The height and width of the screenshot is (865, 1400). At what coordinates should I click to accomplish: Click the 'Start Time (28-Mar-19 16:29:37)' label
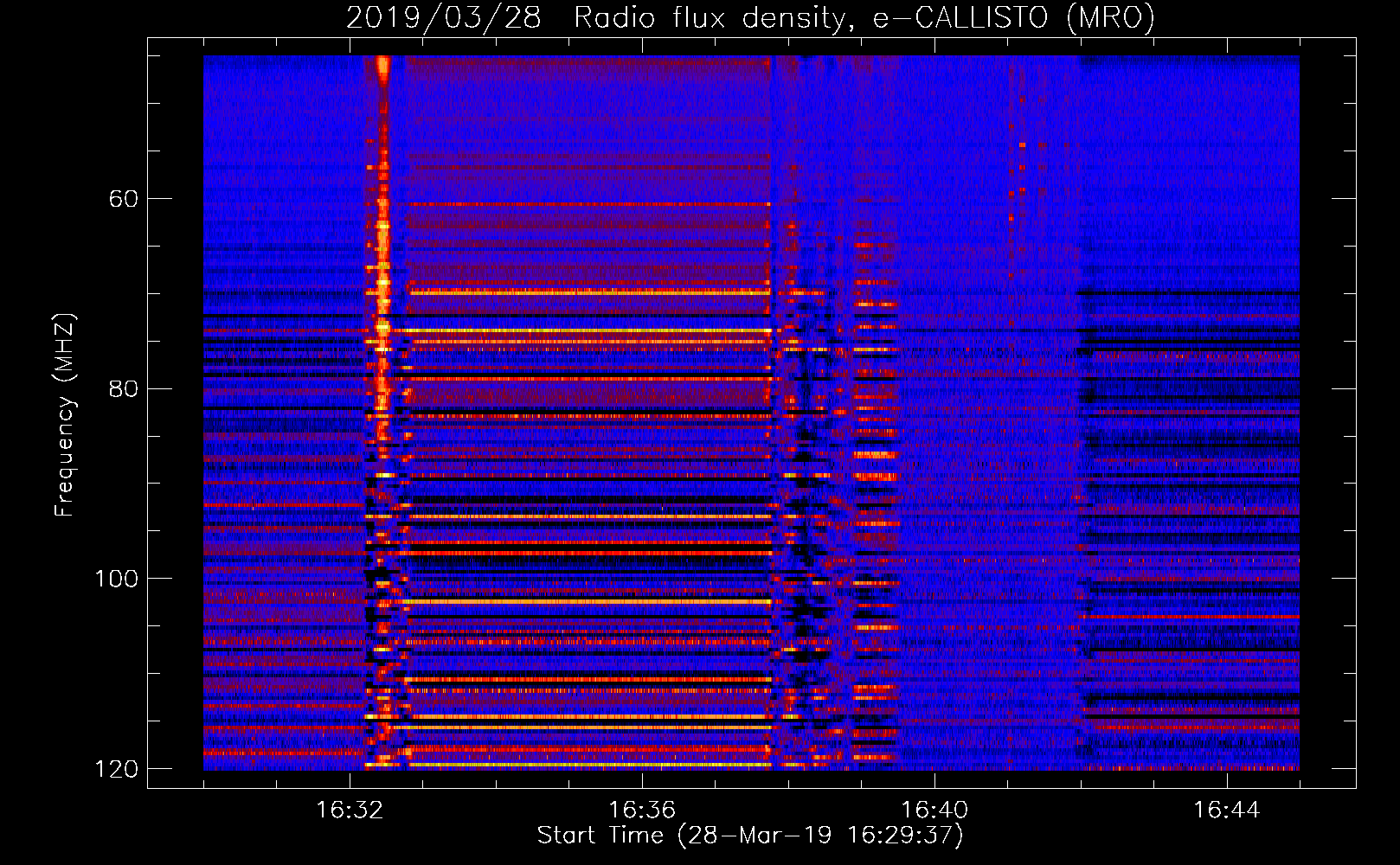(750, 836)
